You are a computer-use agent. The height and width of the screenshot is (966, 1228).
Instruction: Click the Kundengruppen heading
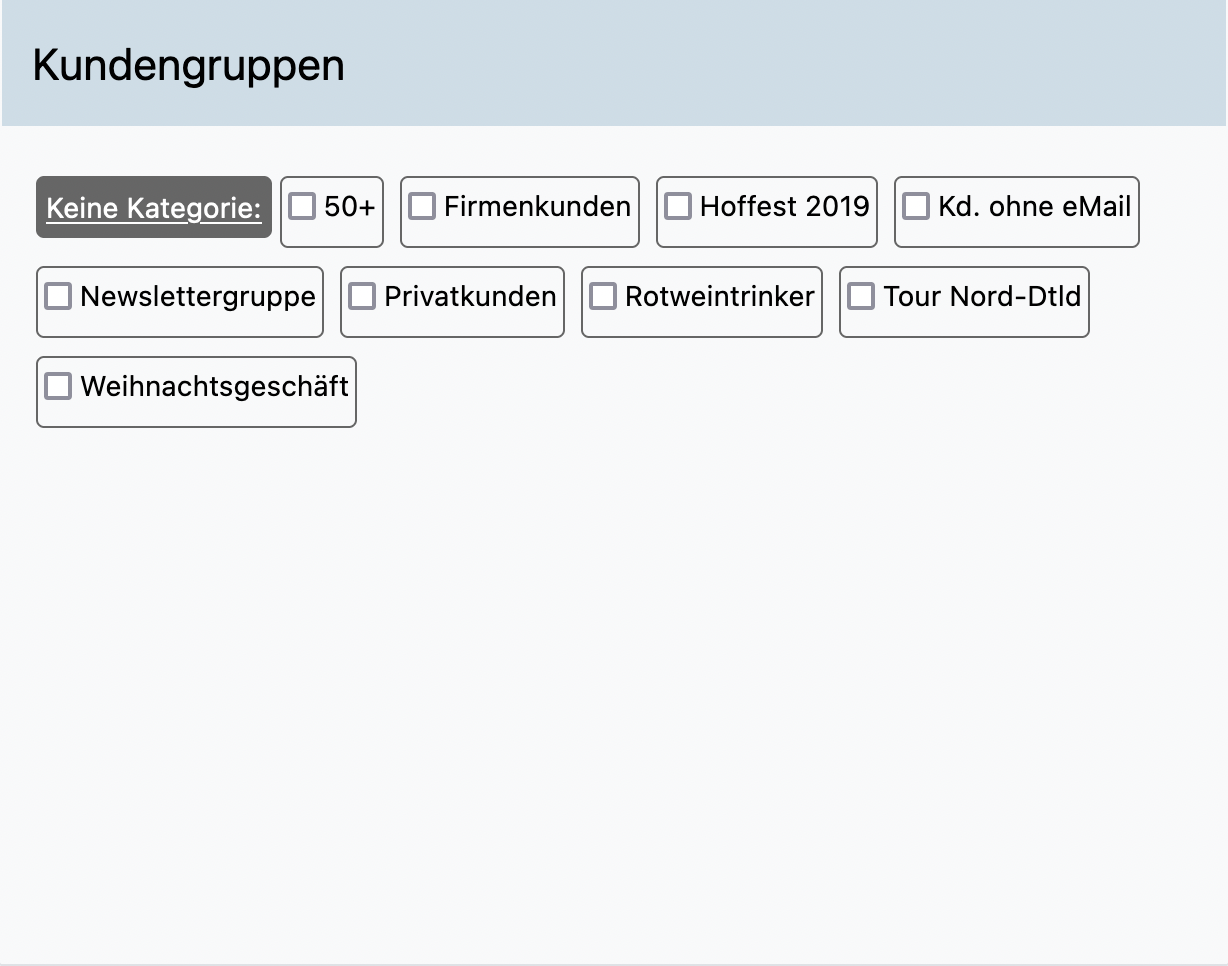pos(188,65)
